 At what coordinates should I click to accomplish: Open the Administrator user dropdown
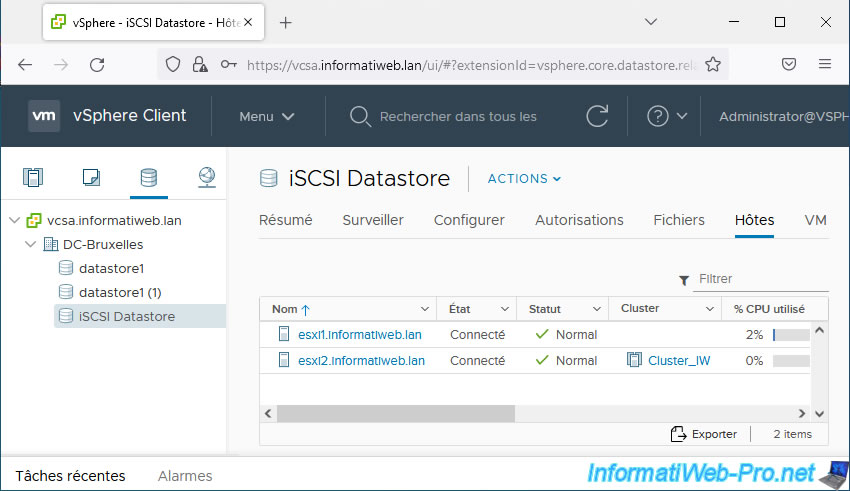[x=784, y=117]
